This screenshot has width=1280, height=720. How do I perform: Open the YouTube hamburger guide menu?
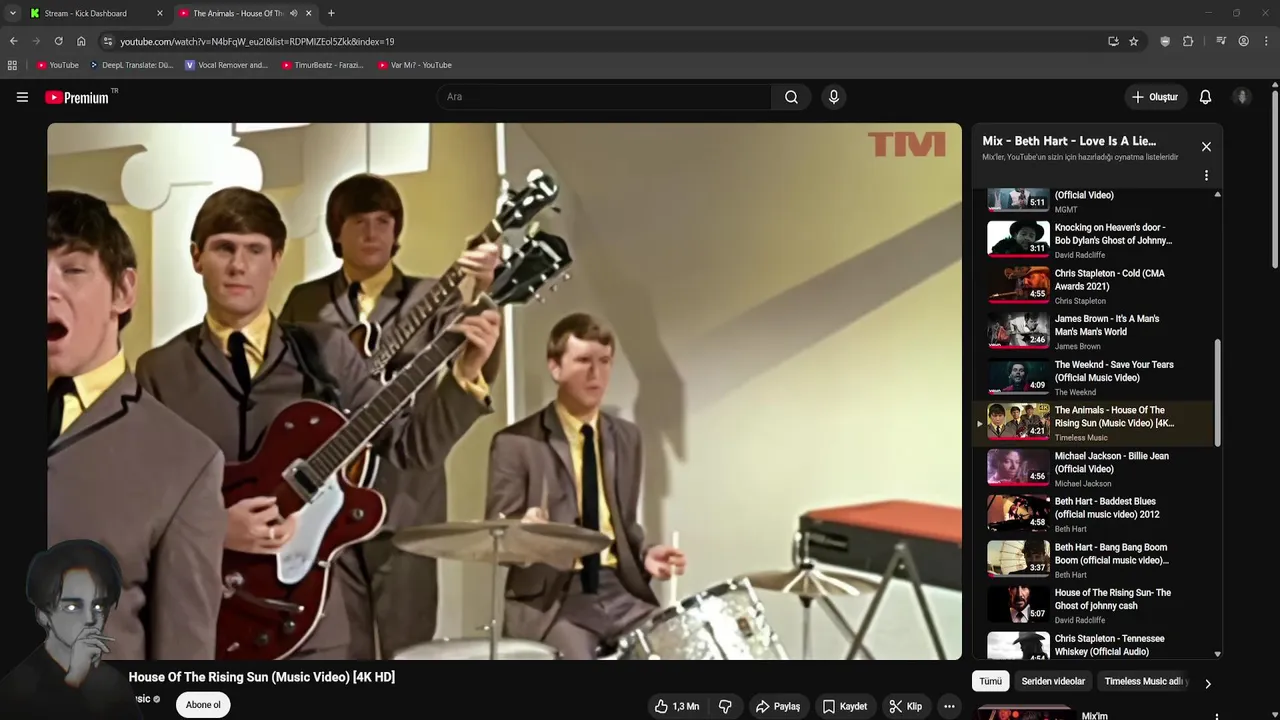tap(22, 97)
